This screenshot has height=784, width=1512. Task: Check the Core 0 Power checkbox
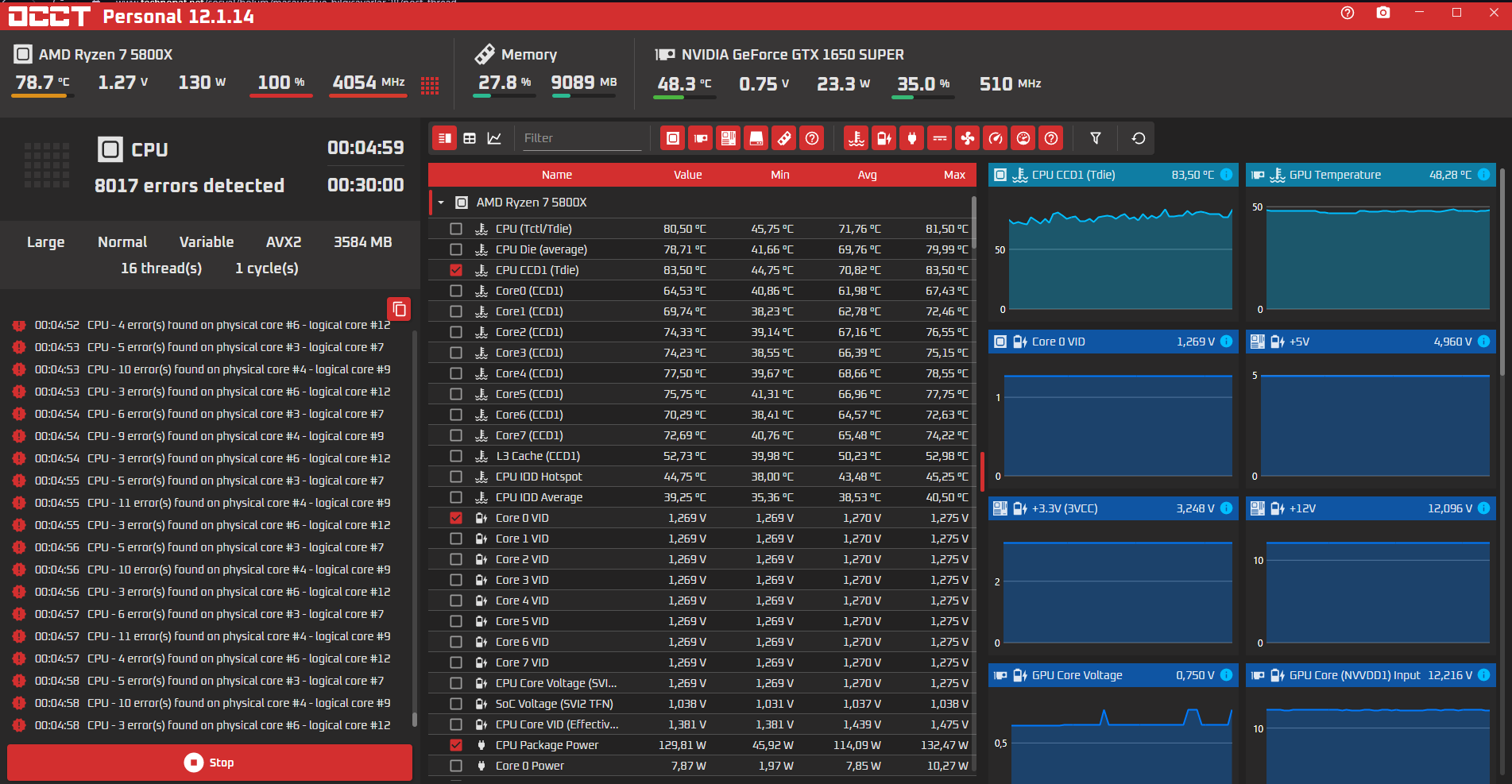456,766
